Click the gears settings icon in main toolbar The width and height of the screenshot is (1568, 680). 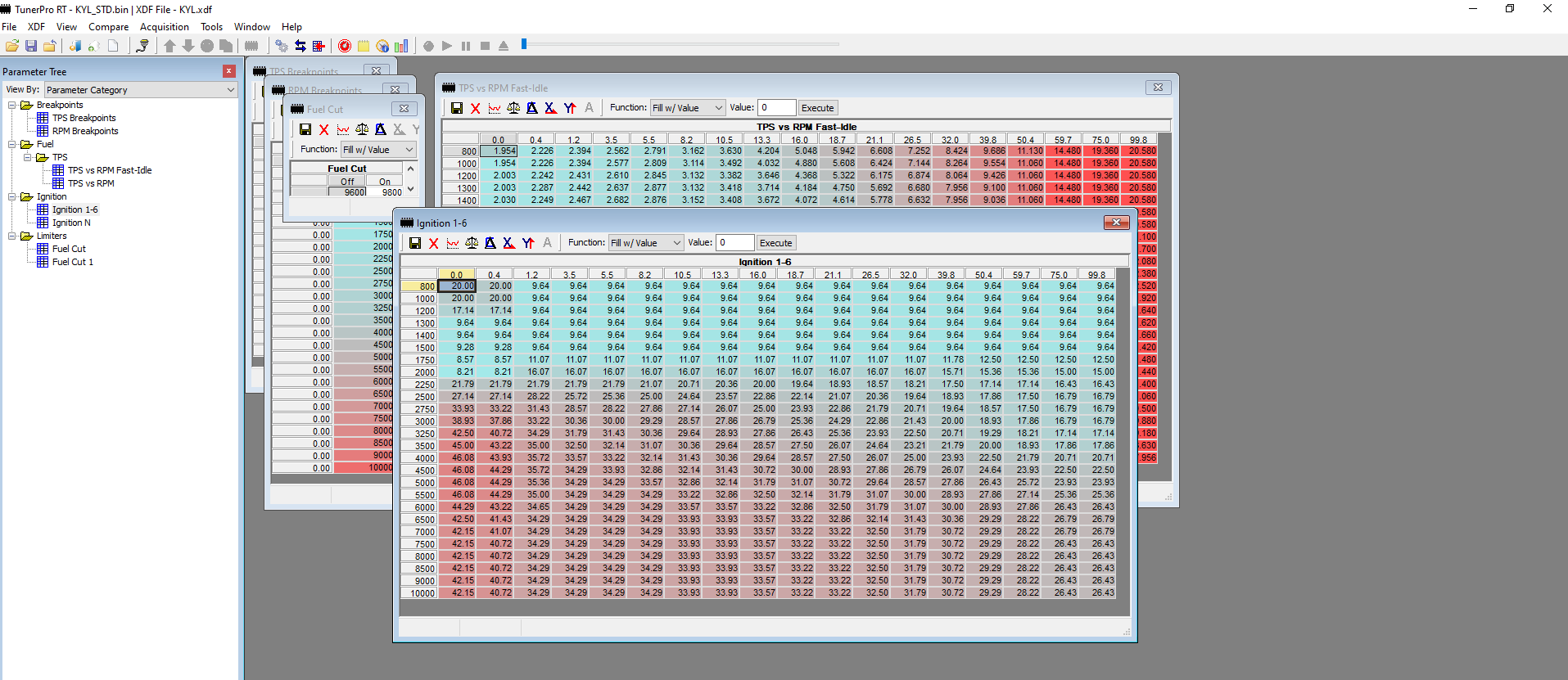282,46
